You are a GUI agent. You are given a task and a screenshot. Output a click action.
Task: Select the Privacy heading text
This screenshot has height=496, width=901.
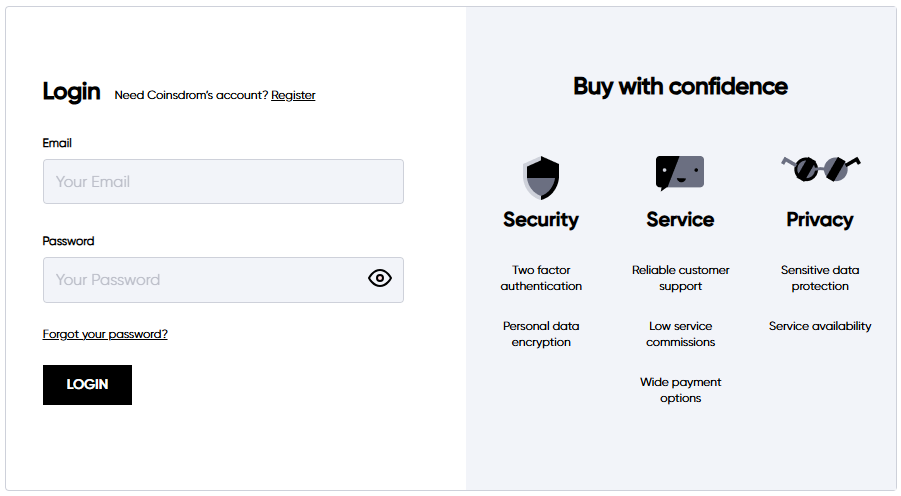click(820, 220)
